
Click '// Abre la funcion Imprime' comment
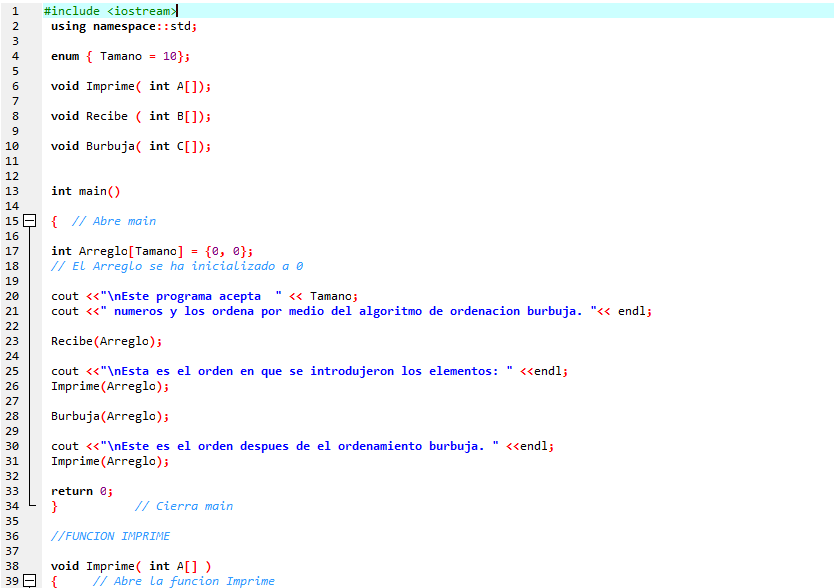point(184,581)
